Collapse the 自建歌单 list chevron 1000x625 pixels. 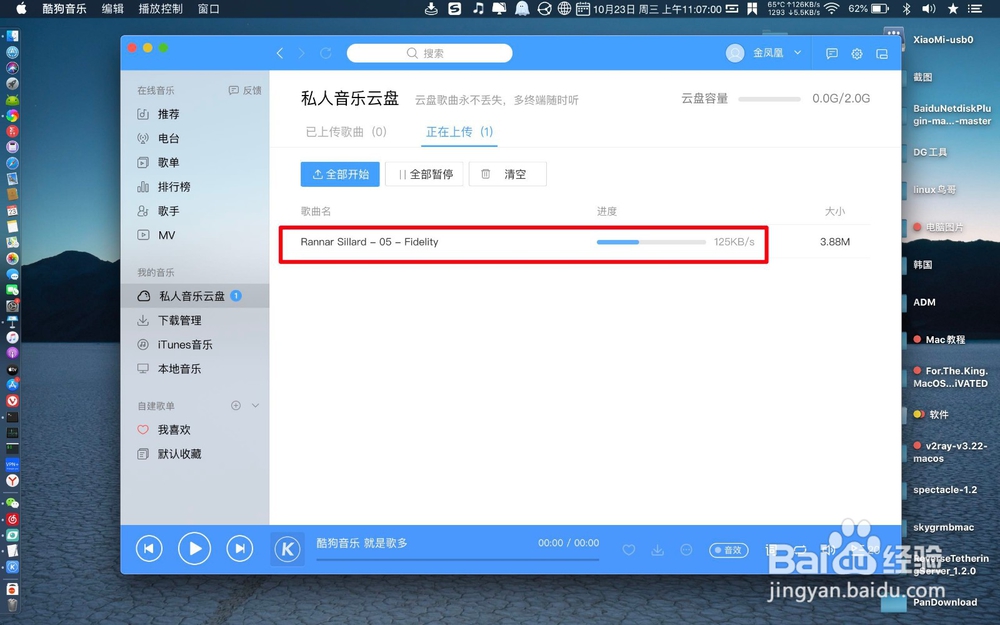pos(255,406)
